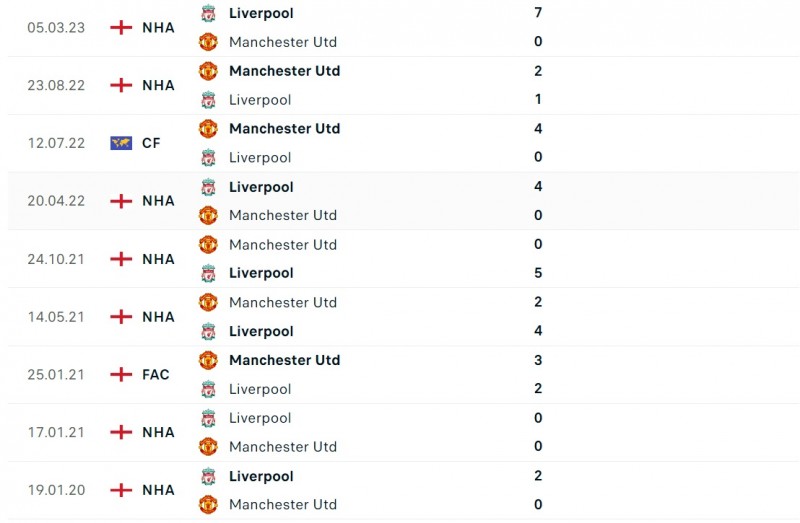This screenshot has height=523, width=800.
Task: Click Liverpool crest in 24.10.21 match
Action: [208, 273]
